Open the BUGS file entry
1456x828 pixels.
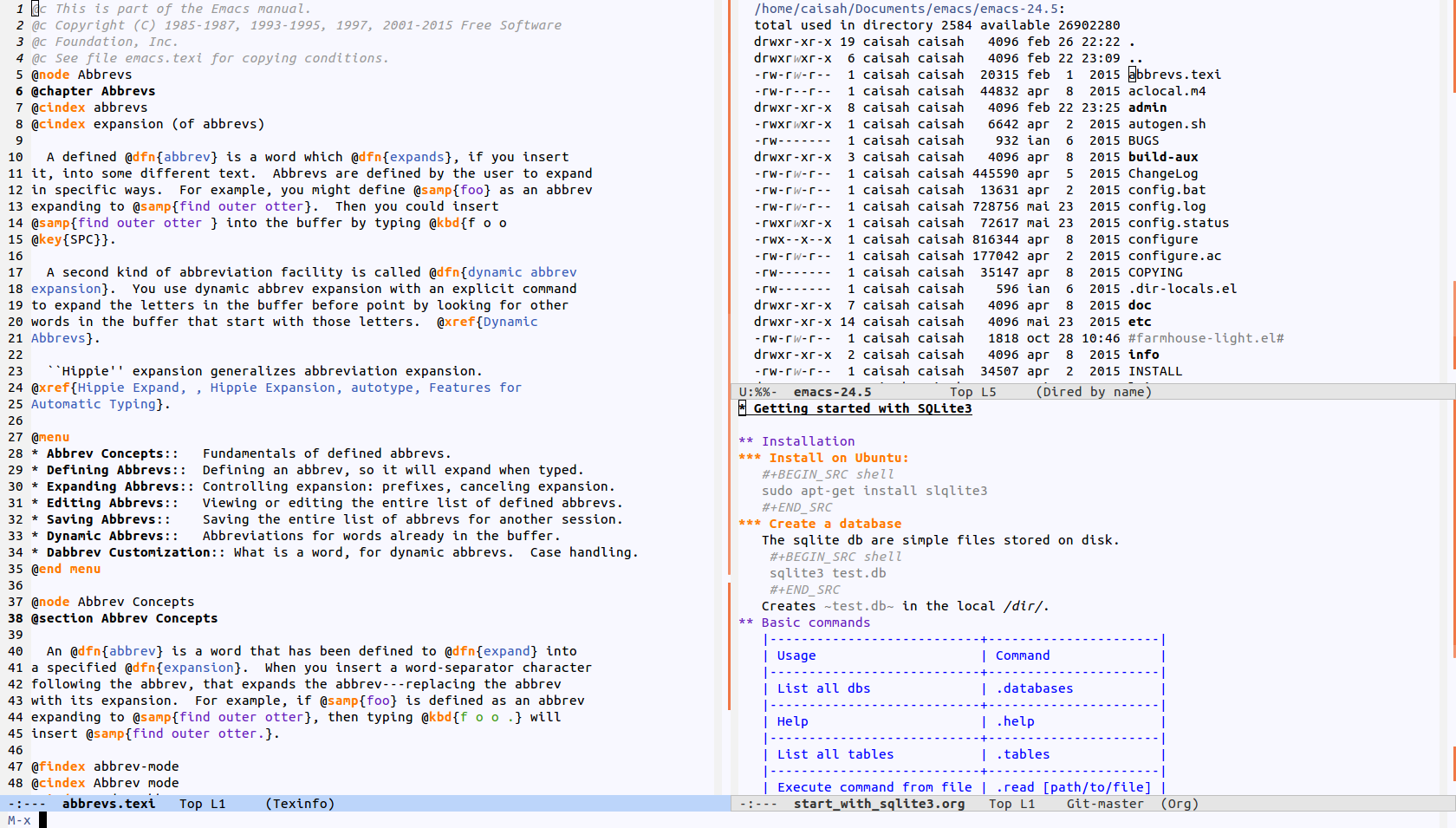click(x=1143, y=140)
